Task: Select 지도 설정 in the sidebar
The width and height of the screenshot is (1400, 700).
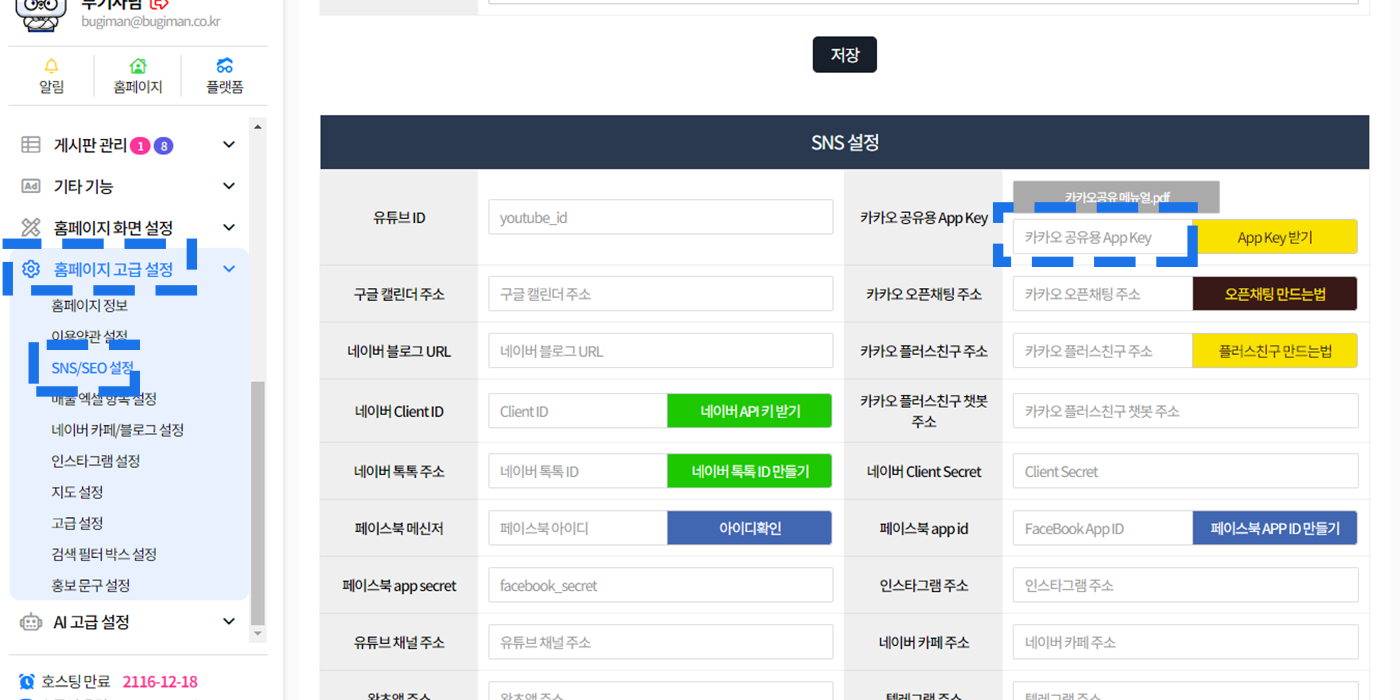Action: [78, 492]
